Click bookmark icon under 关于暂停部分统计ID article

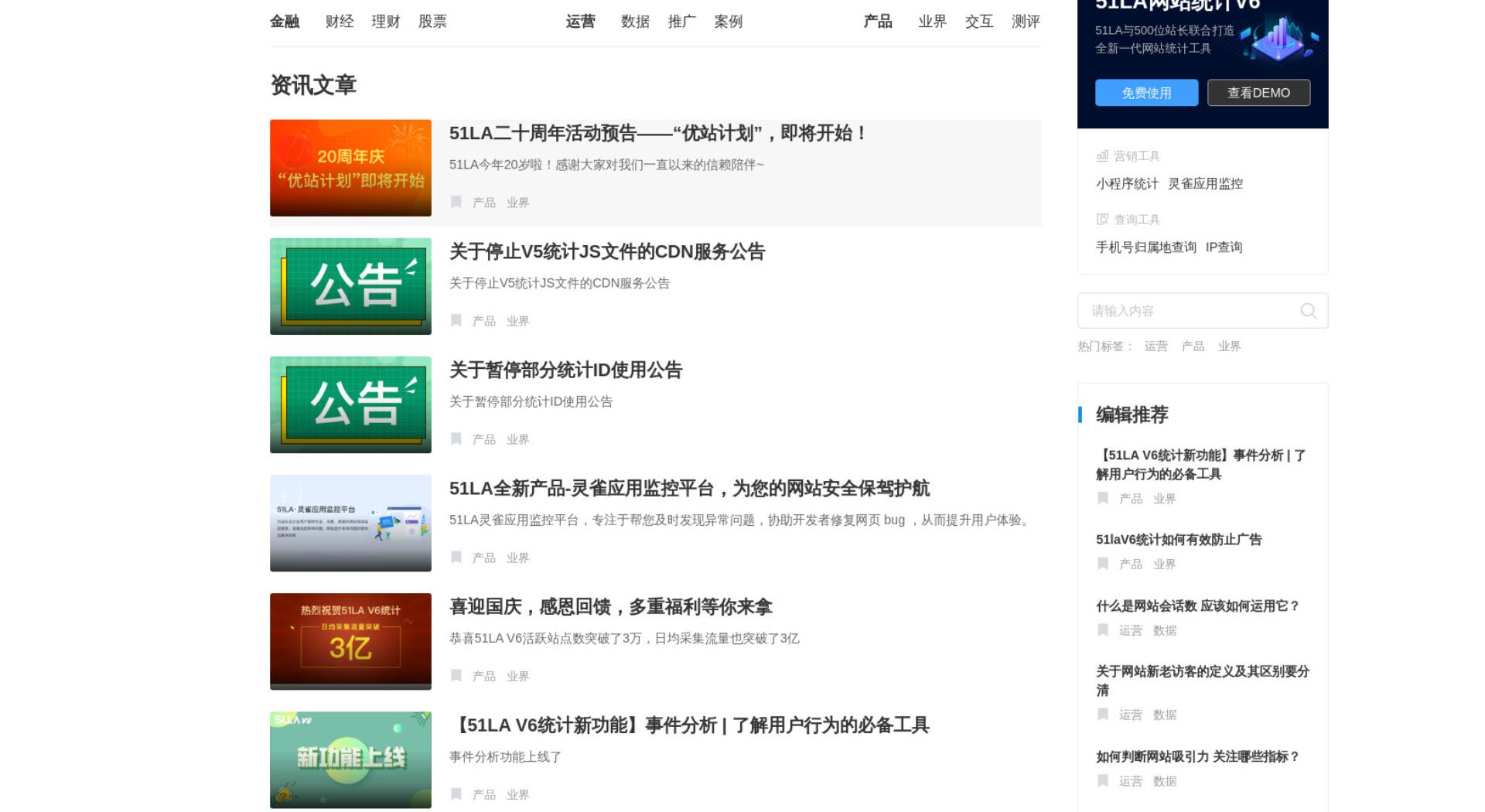point(456,438)
